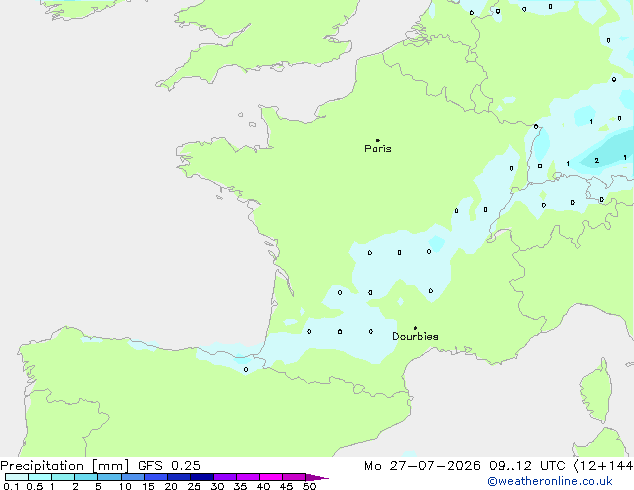The height and width of the screenshot is (490, 634).
Task: Click the 'Precipitation [mm]' title text
Action: (65, 466)
